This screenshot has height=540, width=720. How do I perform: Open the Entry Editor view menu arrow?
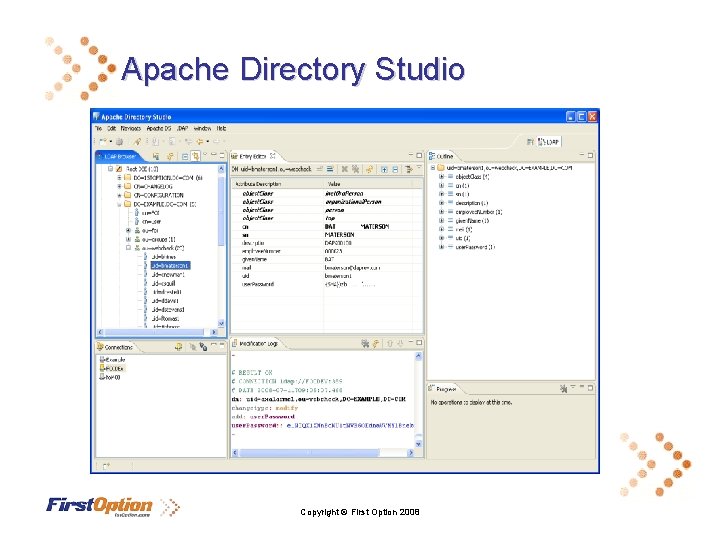(x=419, y=168)
